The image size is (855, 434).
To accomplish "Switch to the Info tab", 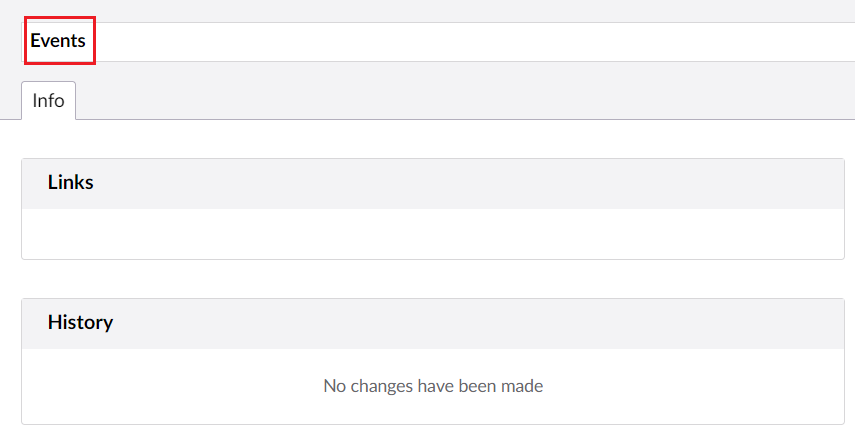I will [x=48, y=101].
